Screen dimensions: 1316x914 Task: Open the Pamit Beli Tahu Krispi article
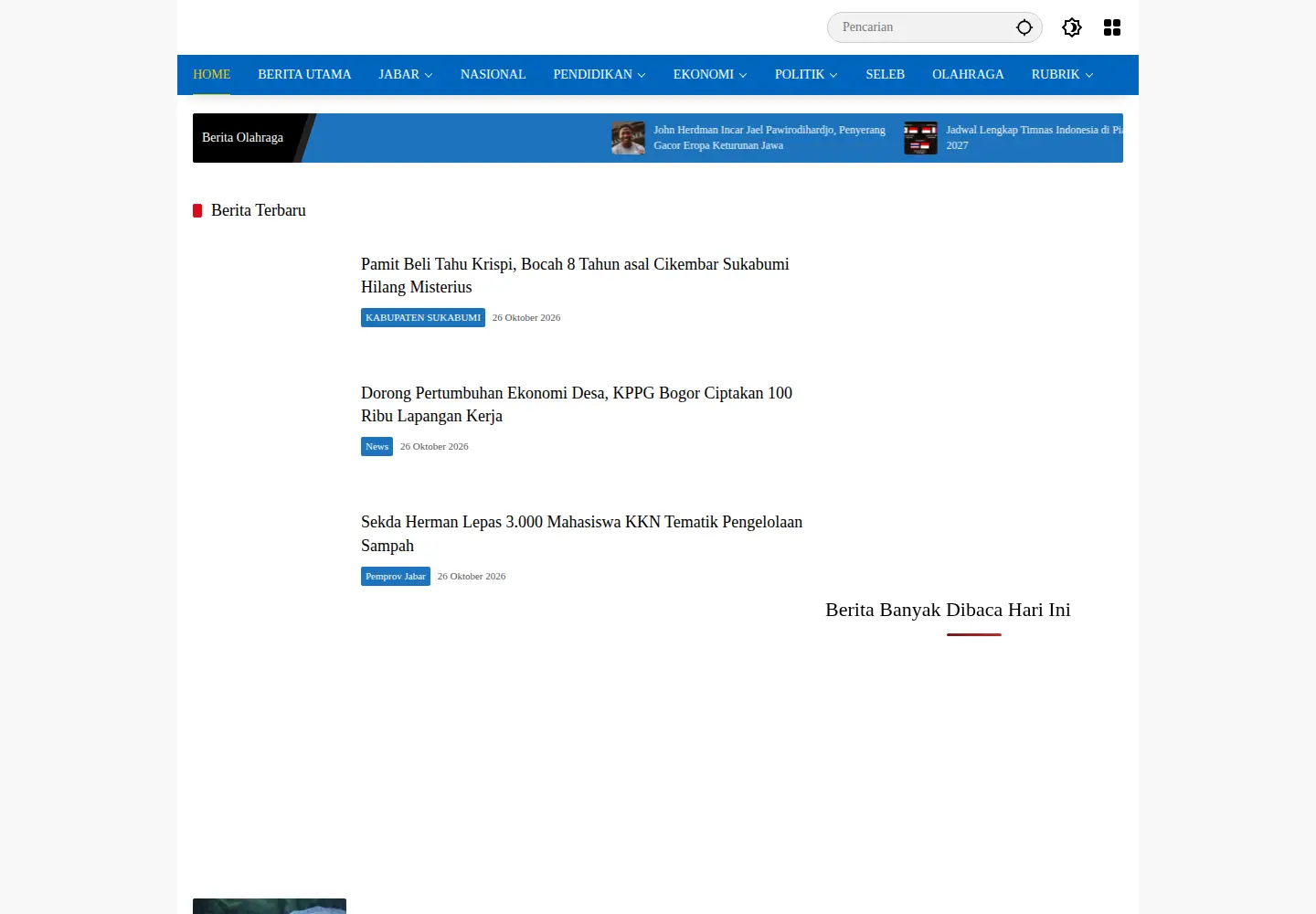tap(575, 275)
